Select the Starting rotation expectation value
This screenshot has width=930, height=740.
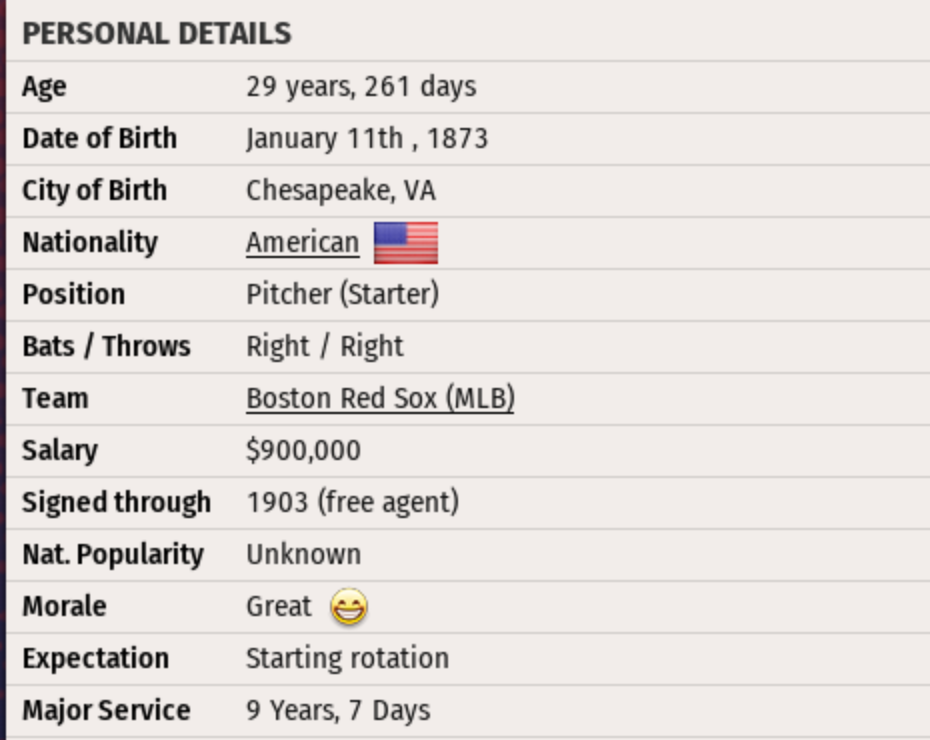point(347,658)
